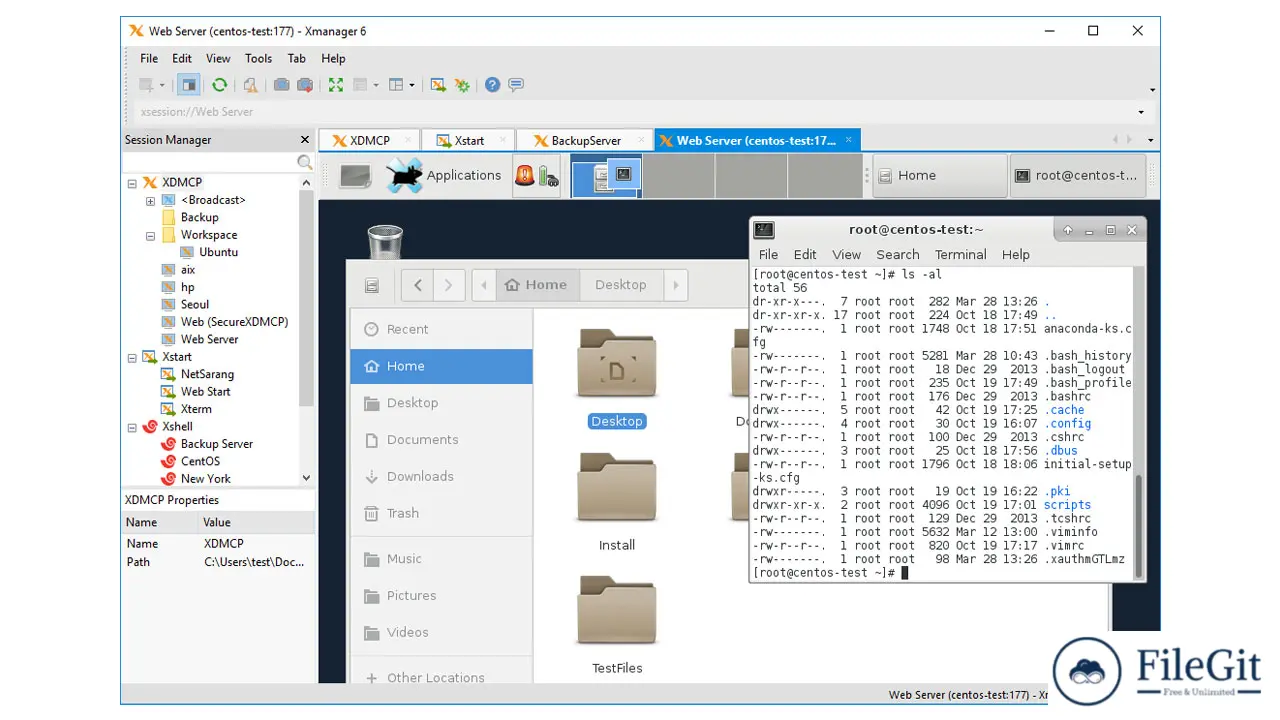
Task: Click the red alarm notification panel icon
Action: [x=525, y=176]
